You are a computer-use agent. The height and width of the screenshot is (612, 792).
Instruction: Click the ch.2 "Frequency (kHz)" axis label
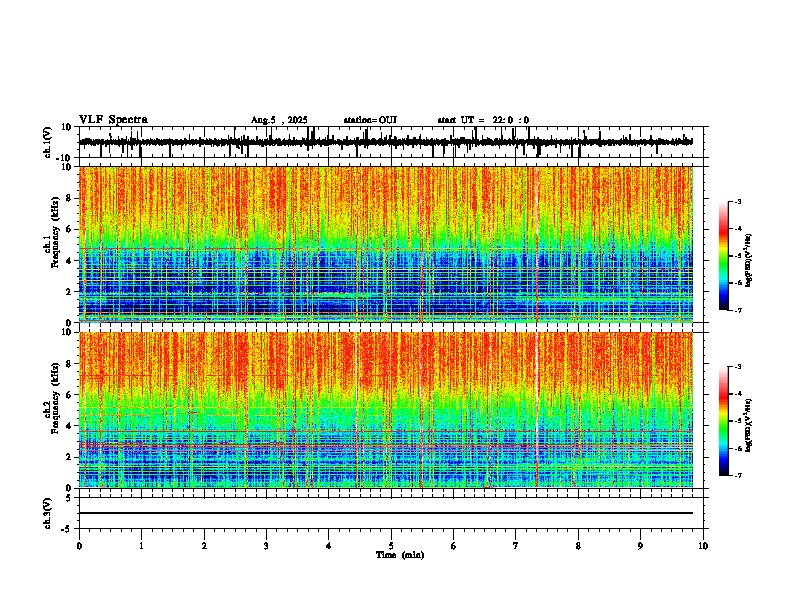pos(55,398)
